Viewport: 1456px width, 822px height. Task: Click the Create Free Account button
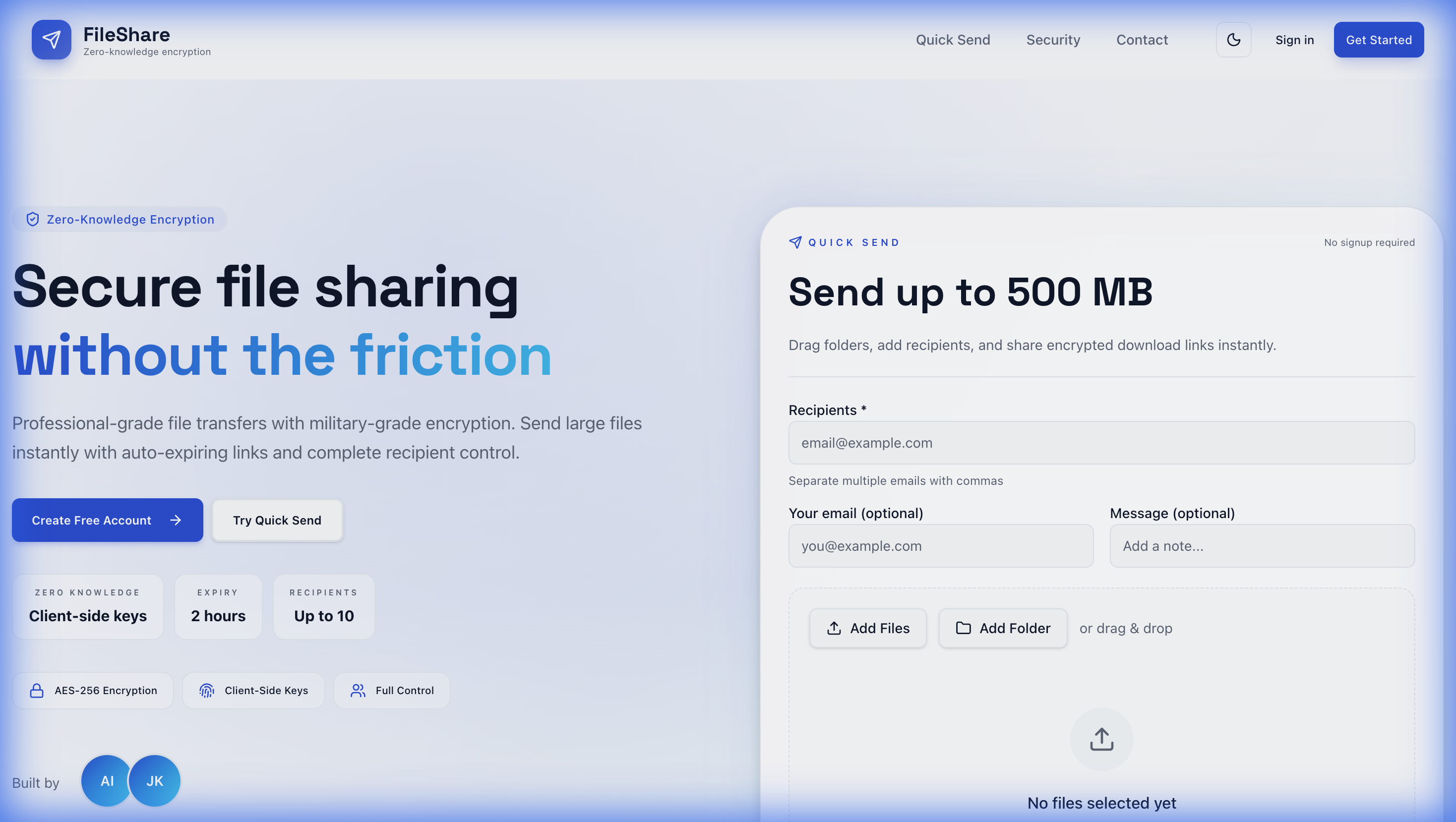108,520
